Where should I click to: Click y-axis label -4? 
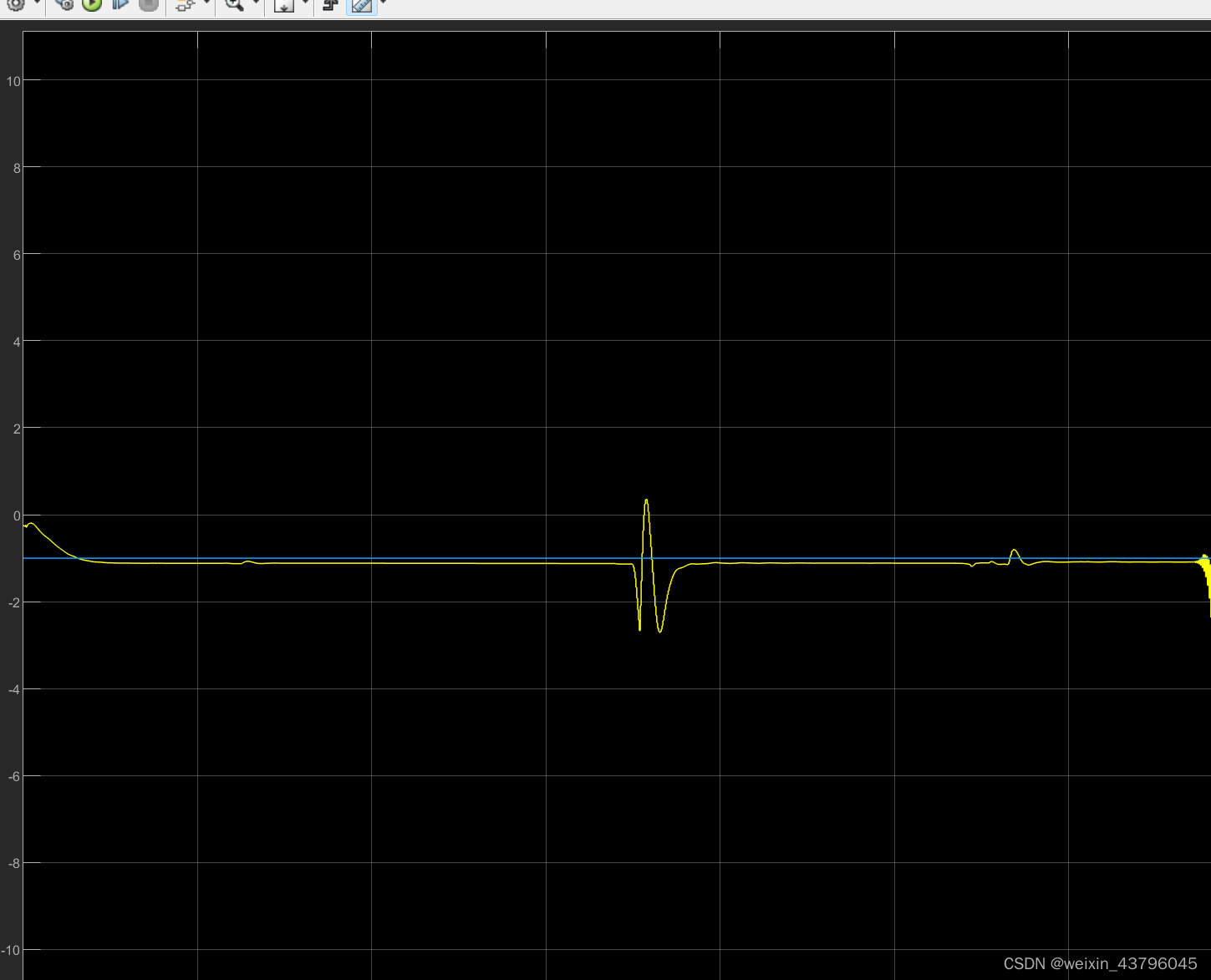click(14, 689)
